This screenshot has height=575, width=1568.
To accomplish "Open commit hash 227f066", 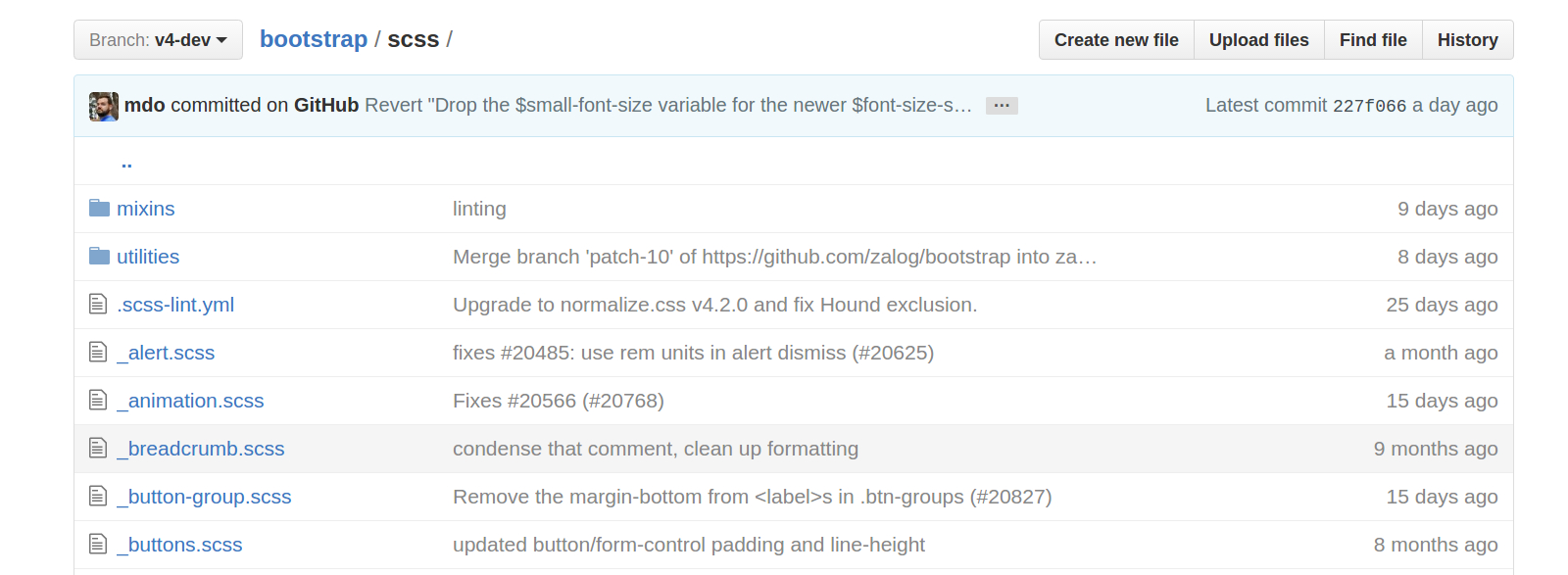I will [x=1369, y=106].
